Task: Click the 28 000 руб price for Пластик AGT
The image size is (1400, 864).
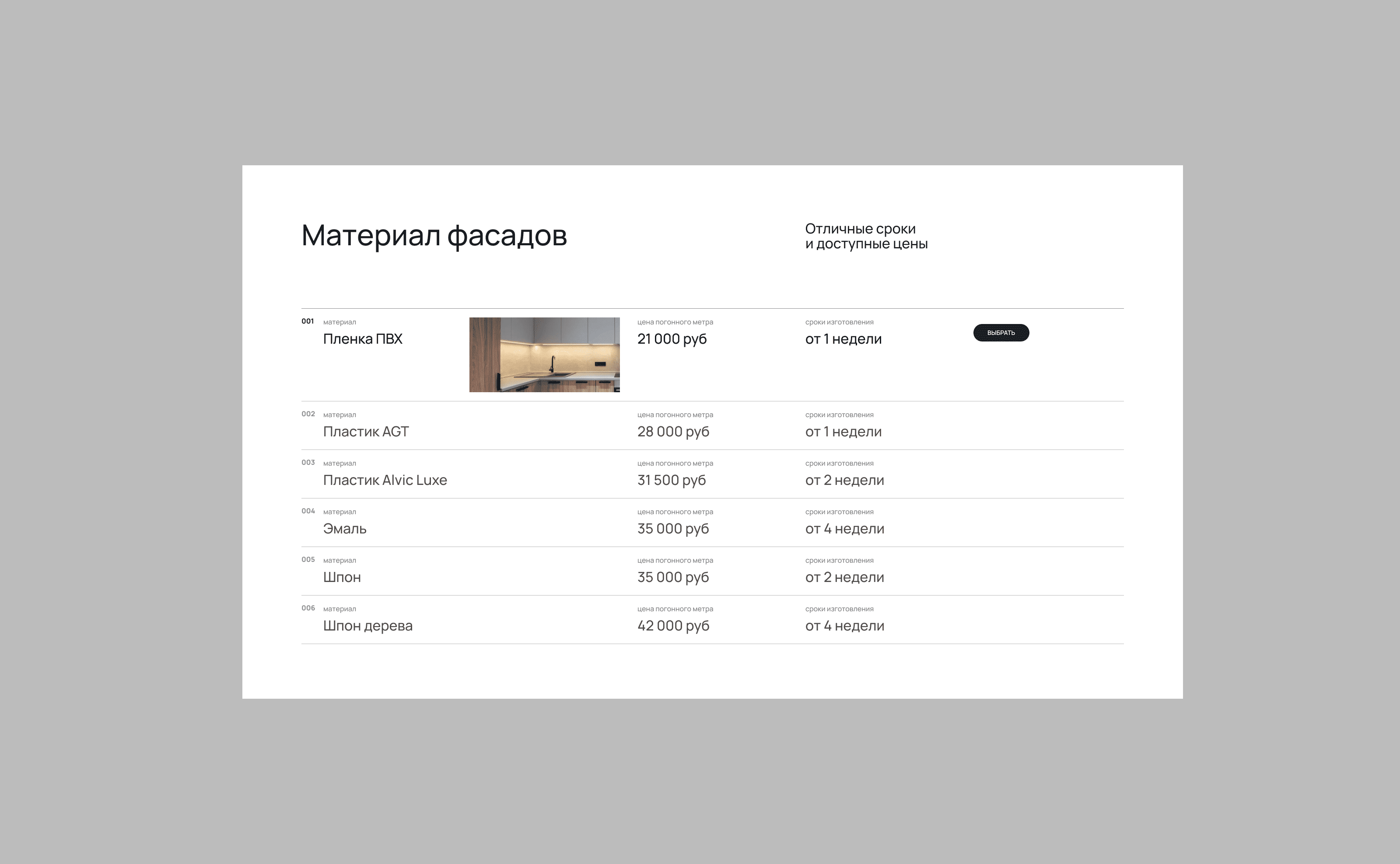Action: click(x=673, y=432)
